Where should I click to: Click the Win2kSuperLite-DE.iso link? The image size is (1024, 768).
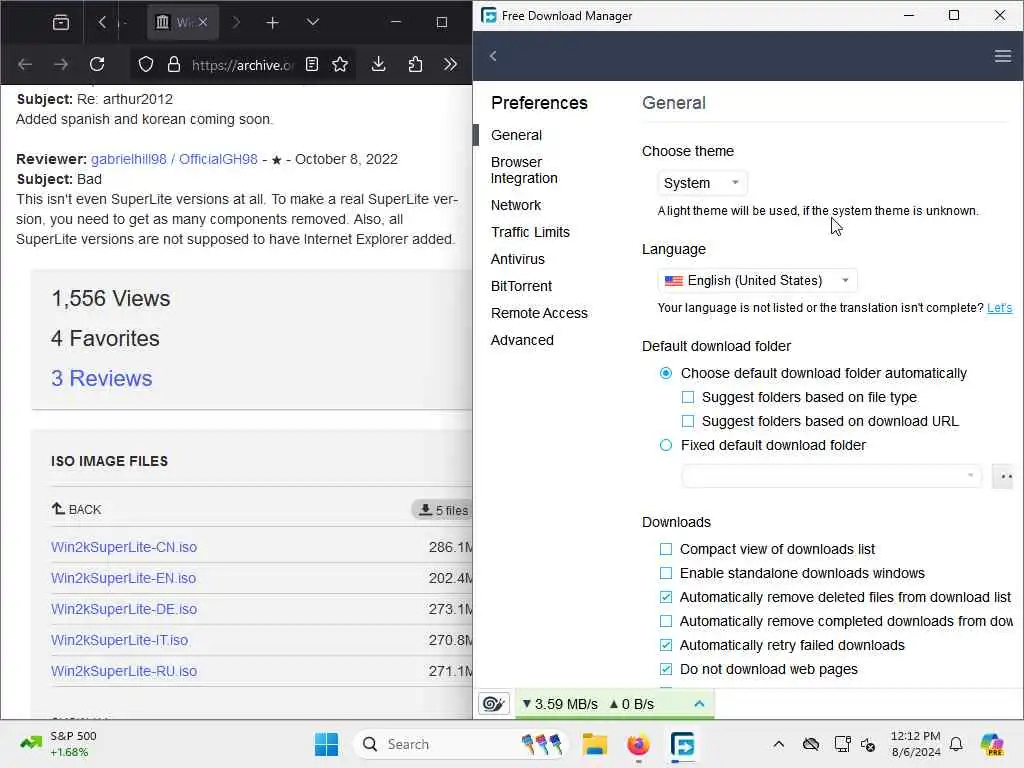[124, 609]
